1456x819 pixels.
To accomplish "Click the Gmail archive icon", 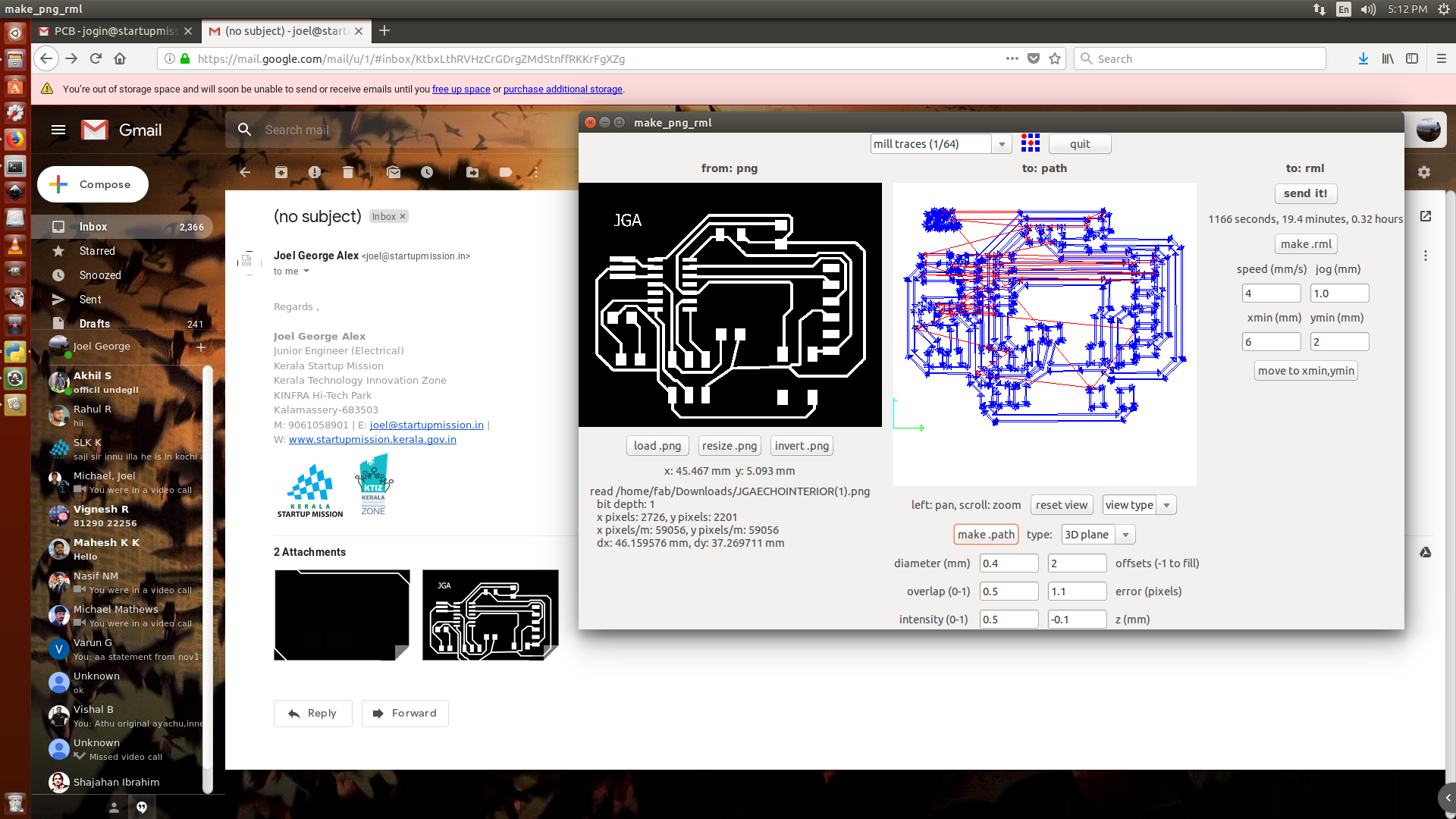I will pyautogui.click(x=281, y=173).
